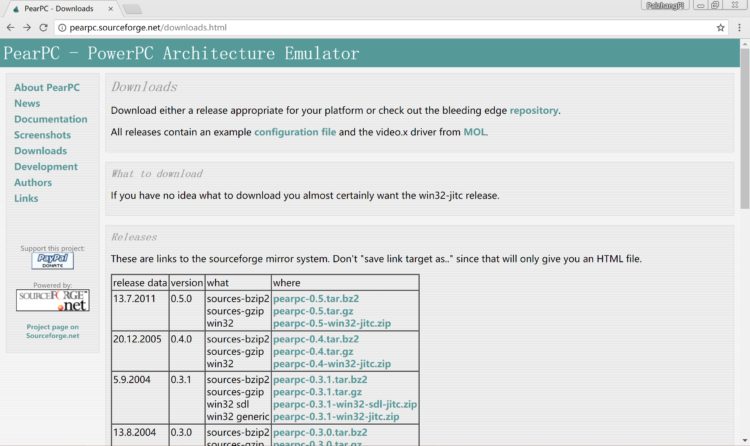The height and width of the screenshot is (446, 750).
Task: Download pearpc-0.5-win32-jitc.zip
Action: click(x=332, y=323)
